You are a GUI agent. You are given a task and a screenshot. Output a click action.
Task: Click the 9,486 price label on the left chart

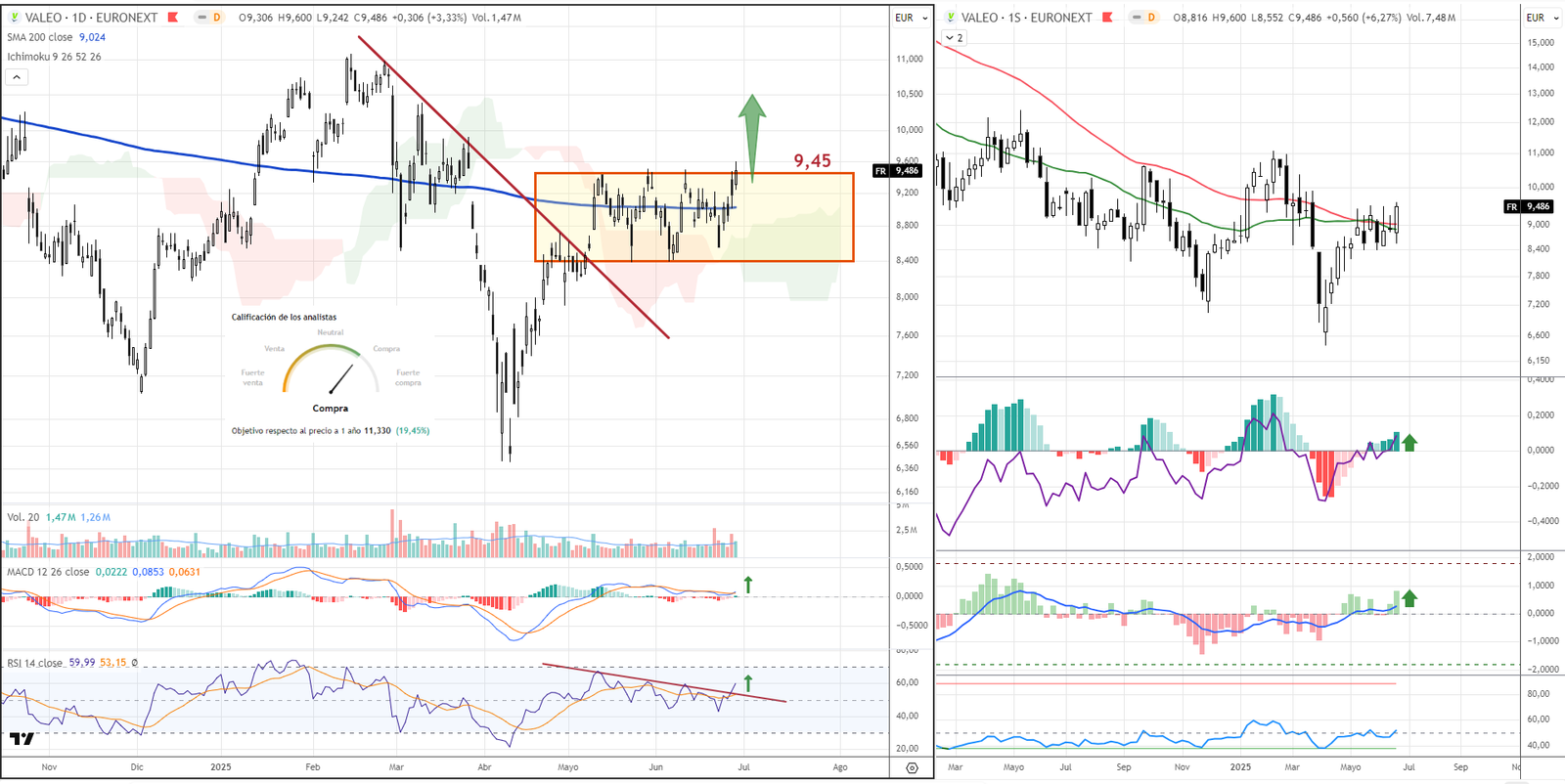[x=907, y=171]
